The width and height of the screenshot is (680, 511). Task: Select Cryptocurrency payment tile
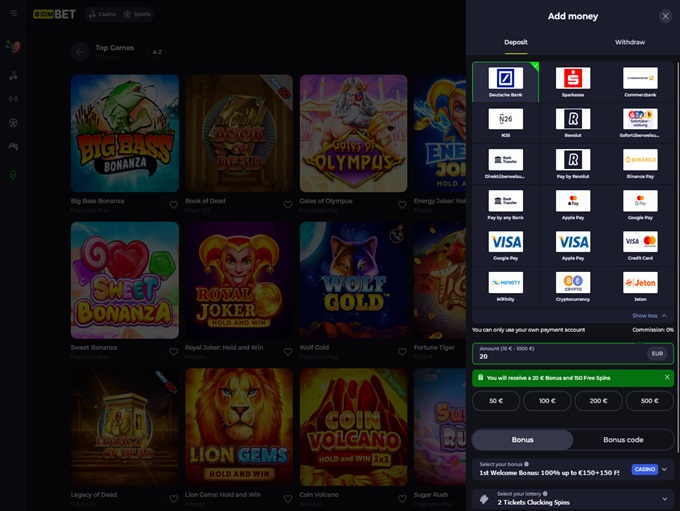tap(572, 286)
